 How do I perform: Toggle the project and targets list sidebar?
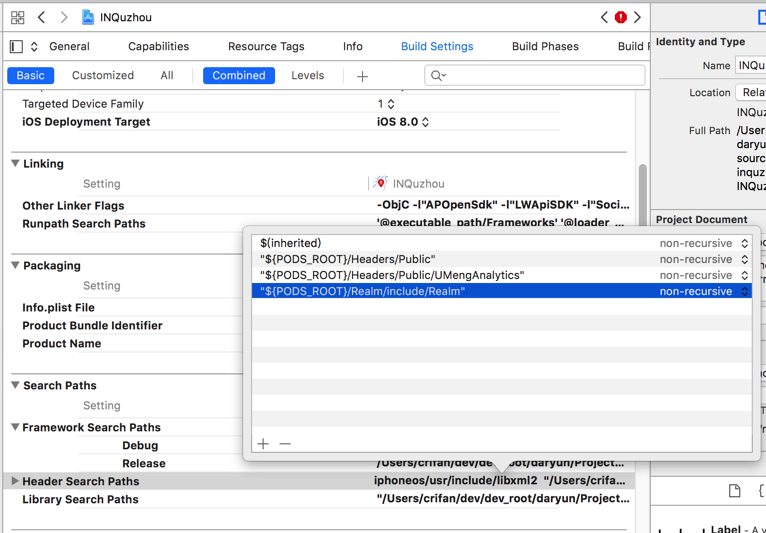pos(16,46)
